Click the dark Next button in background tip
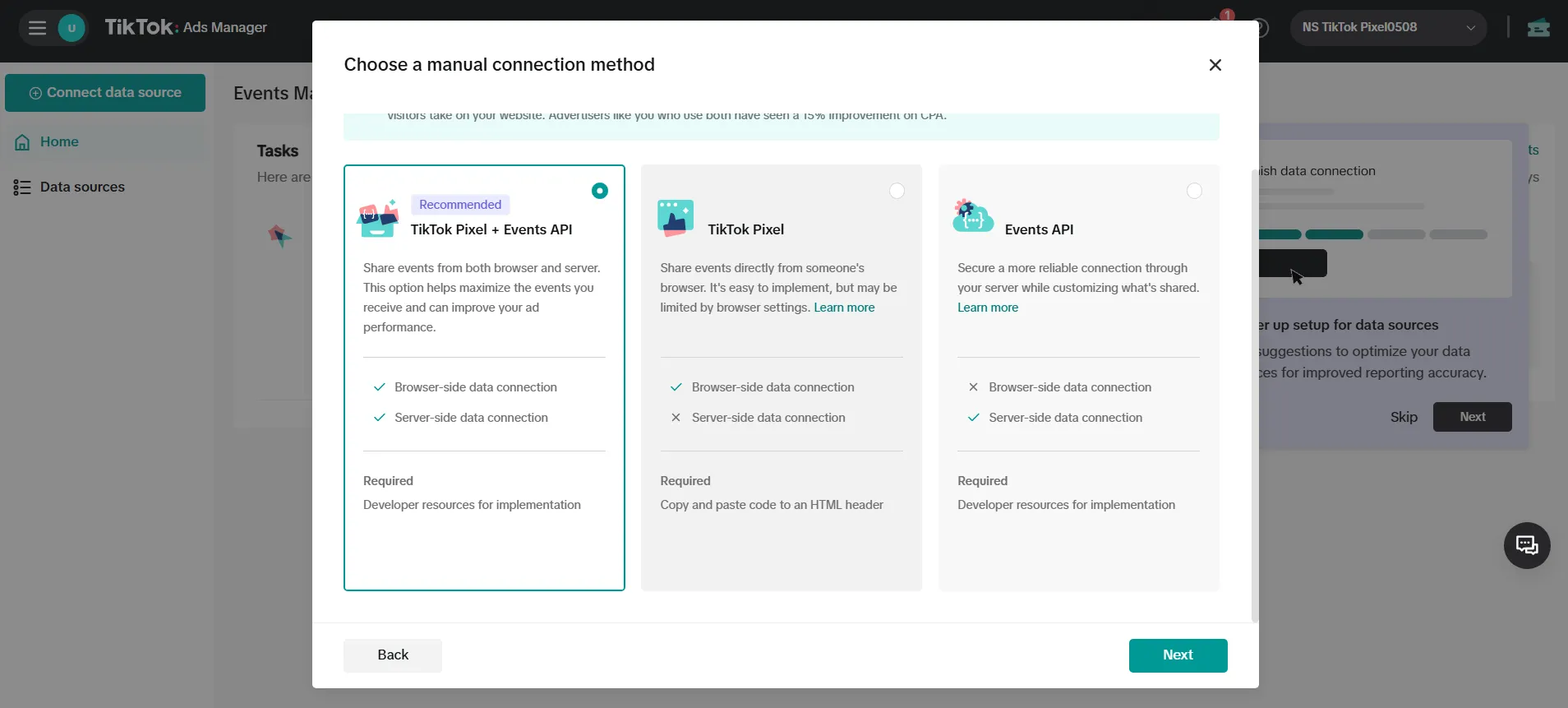The height and width of the screenshot is (708, 1568). point(1472,417)
